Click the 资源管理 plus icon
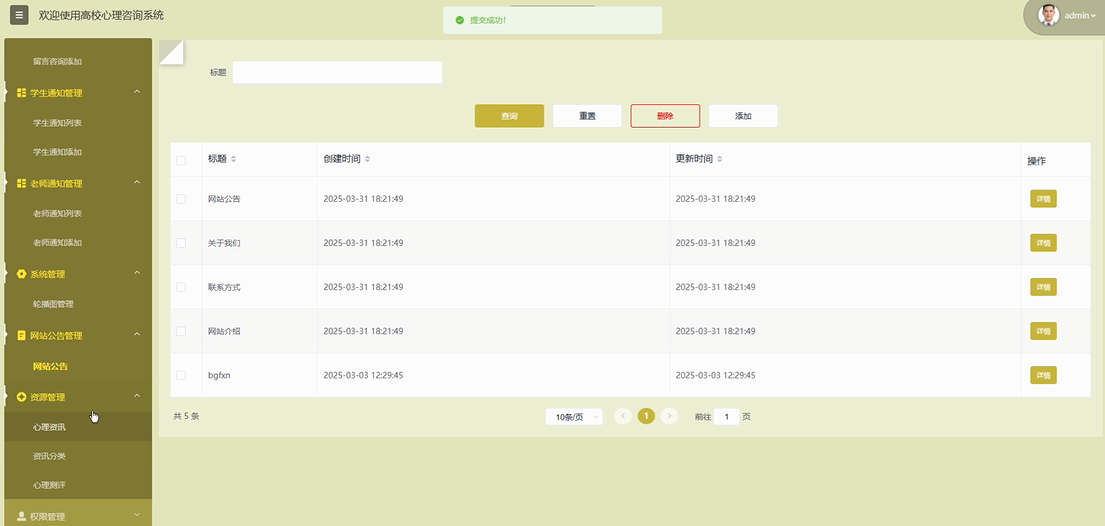The image size is (1105, 526). coord(22,397)
